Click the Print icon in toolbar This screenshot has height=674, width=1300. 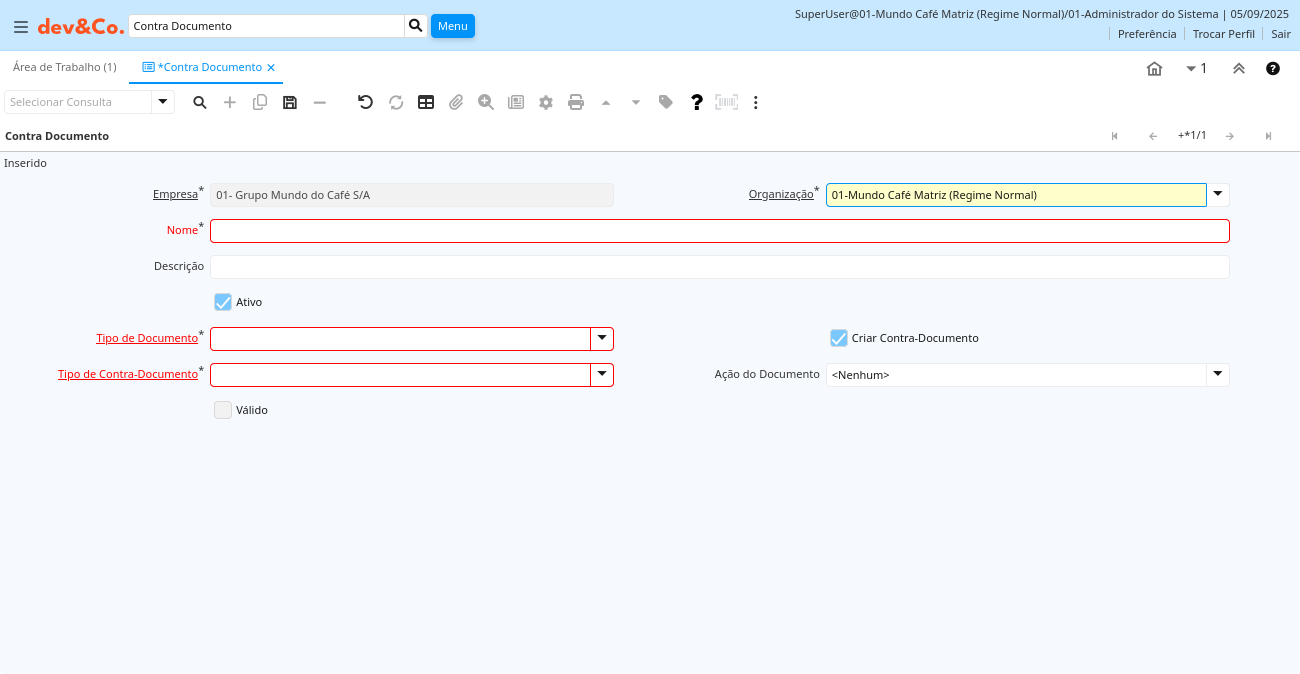point(576,102)
